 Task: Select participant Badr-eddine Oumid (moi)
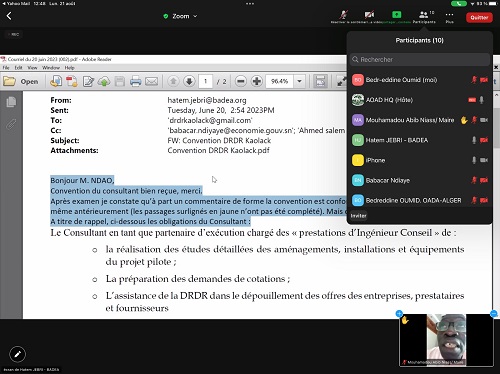point(420,80)
